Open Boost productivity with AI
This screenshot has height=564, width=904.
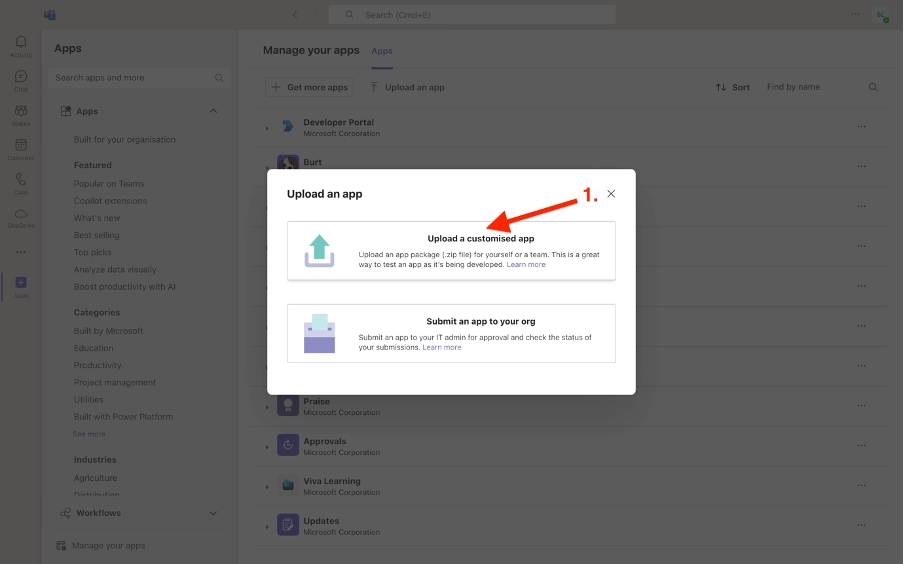pyautogui.click(x=125, y=287)
